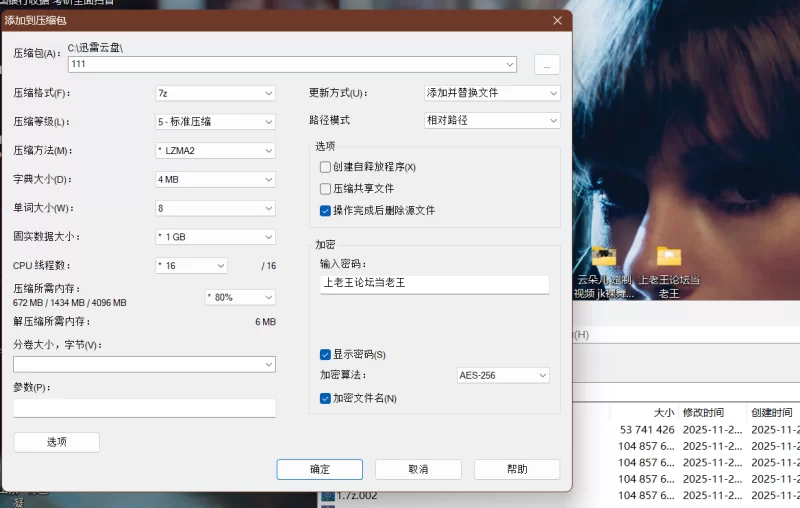The image size is (800, 508).
Task: Uncheck 操作完成后删除源文件 option
Action: click(x=325, y=210)
